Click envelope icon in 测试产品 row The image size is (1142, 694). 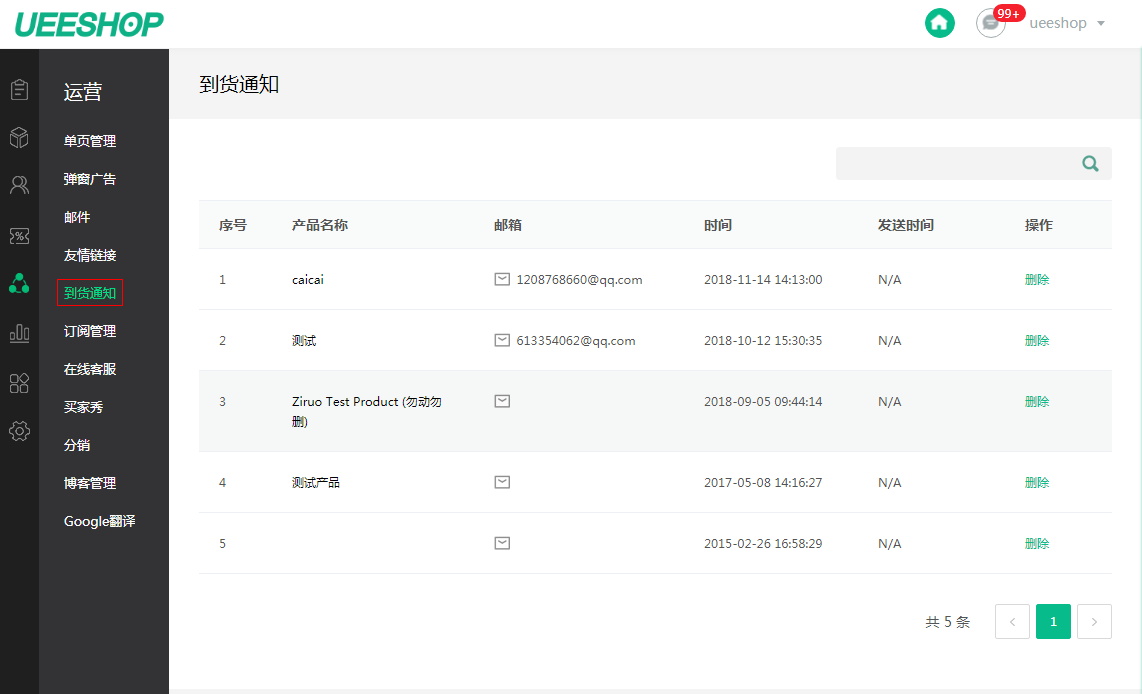[502, 482]
